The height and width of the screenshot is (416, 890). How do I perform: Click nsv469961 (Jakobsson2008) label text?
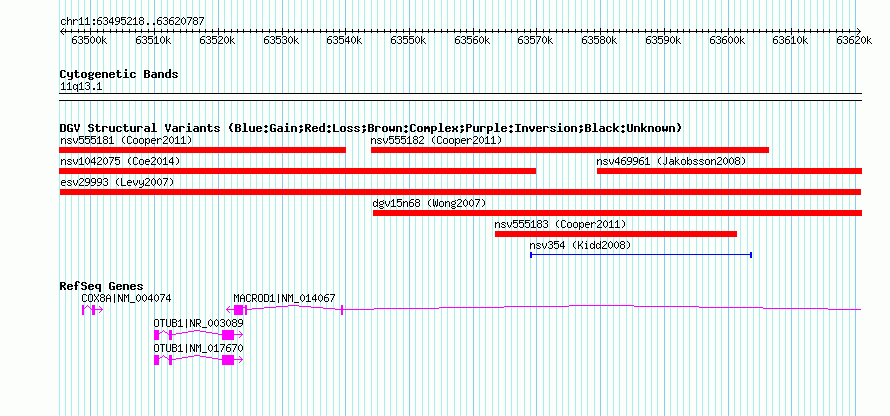click(671, 161)
